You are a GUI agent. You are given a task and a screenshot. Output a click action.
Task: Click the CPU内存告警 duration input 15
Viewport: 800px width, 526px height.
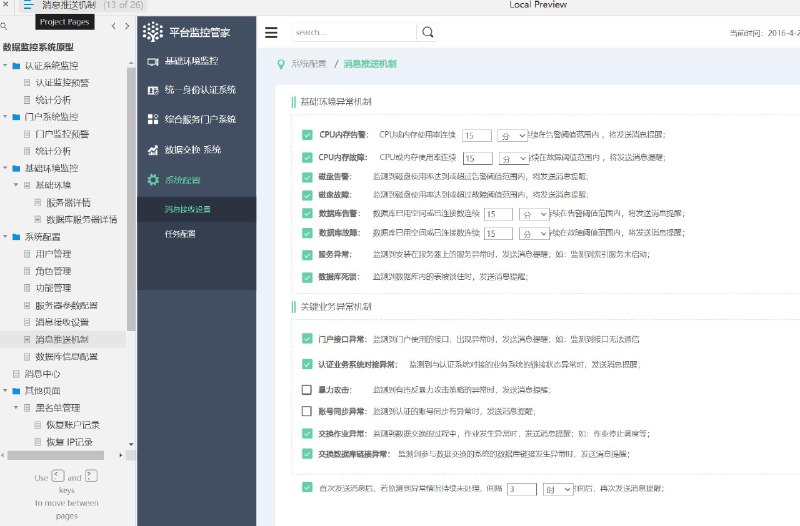477,136
